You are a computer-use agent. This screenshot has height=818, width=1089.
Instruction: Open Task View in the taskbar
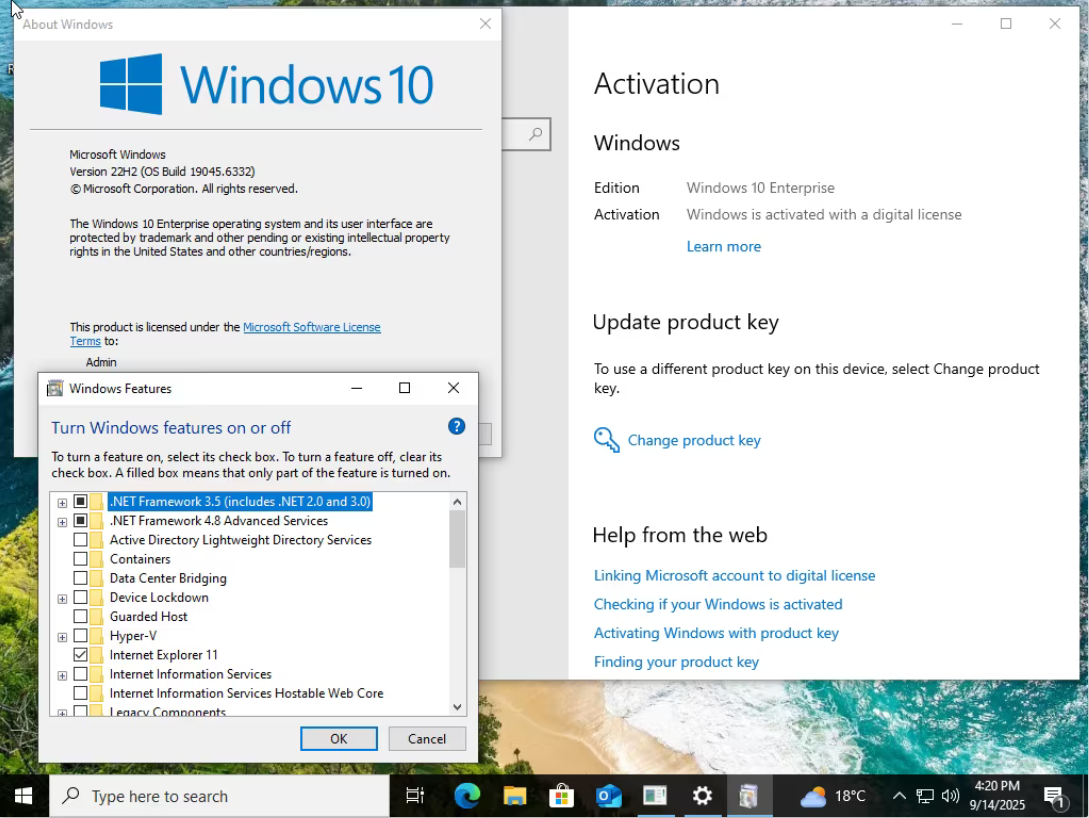[x=415, y=796]
